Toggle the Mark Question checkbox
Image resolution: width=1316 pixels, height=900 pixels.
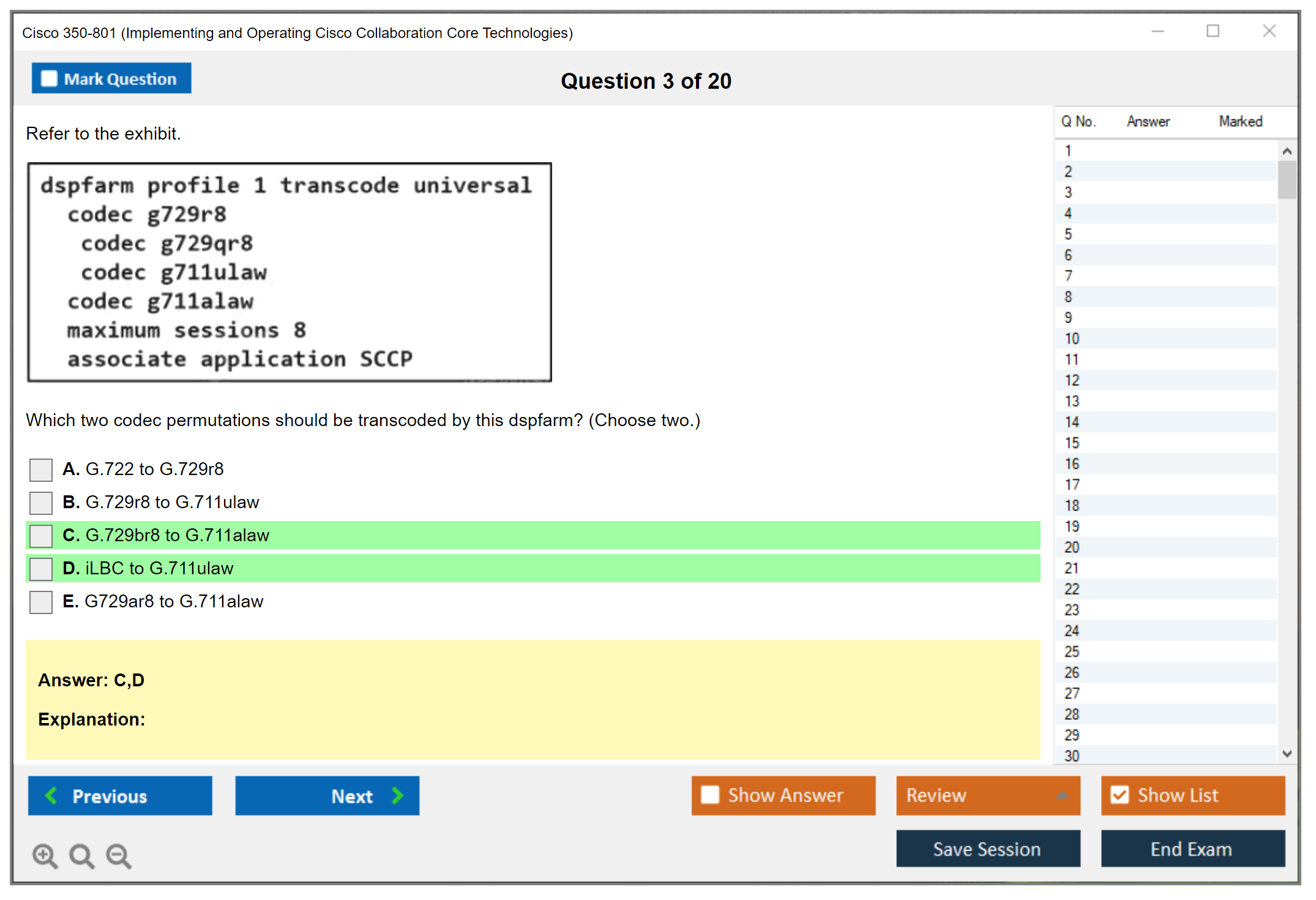[x=49, y=79]
